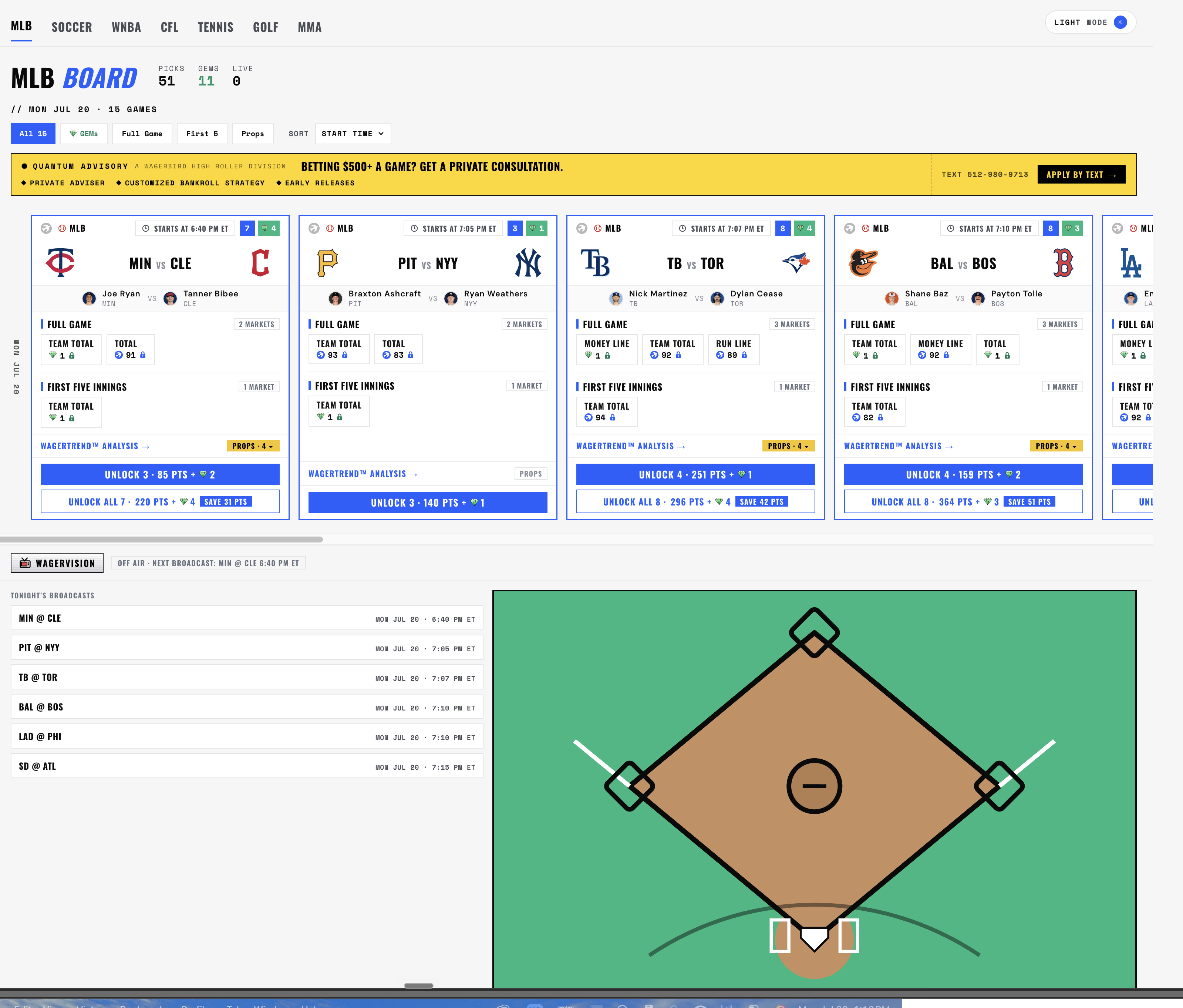The width and height of the screenshot is (1183, 1008).
Task: Click Joe Ryan's player avatar
Action: (x=89, y=298)
